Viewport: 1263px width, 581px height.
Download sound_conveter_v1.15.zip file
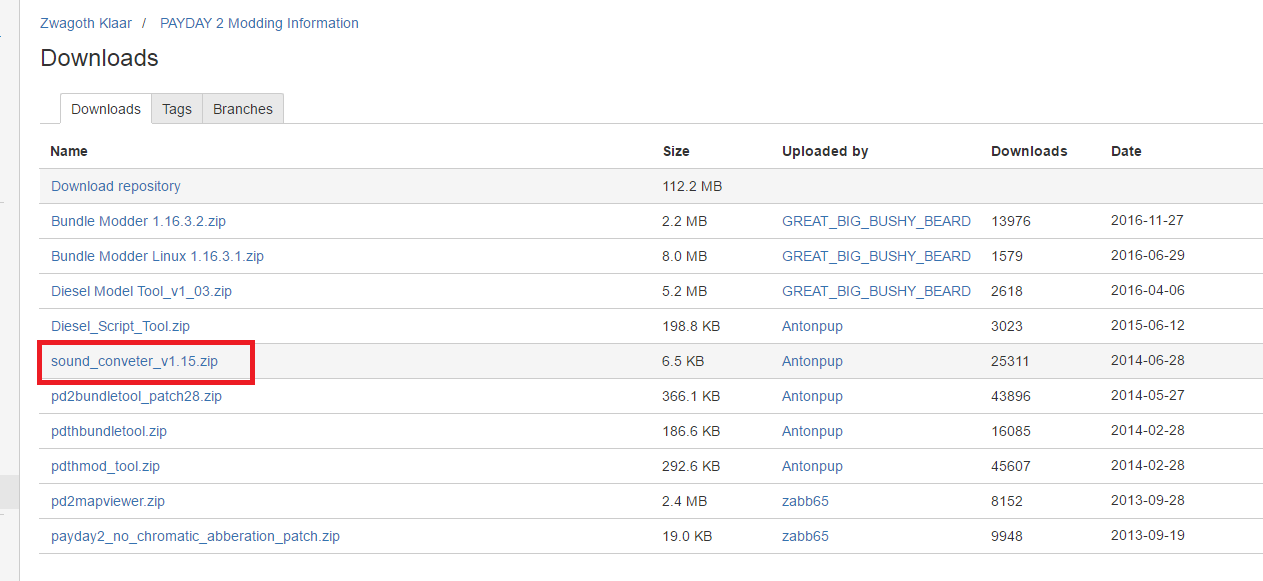[x=134, y=361]
